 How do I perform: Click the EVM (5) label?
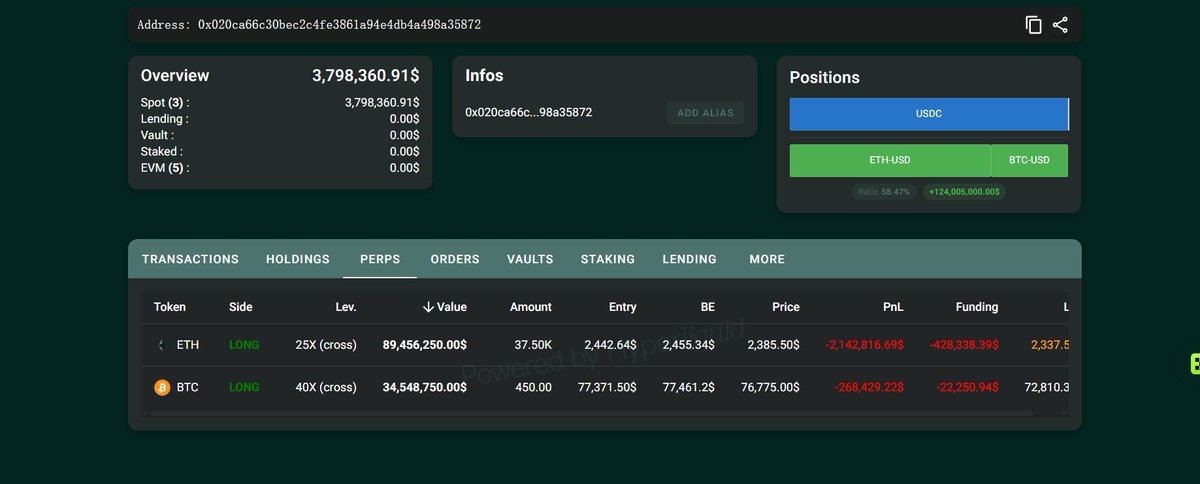click(x=165, y=167)
